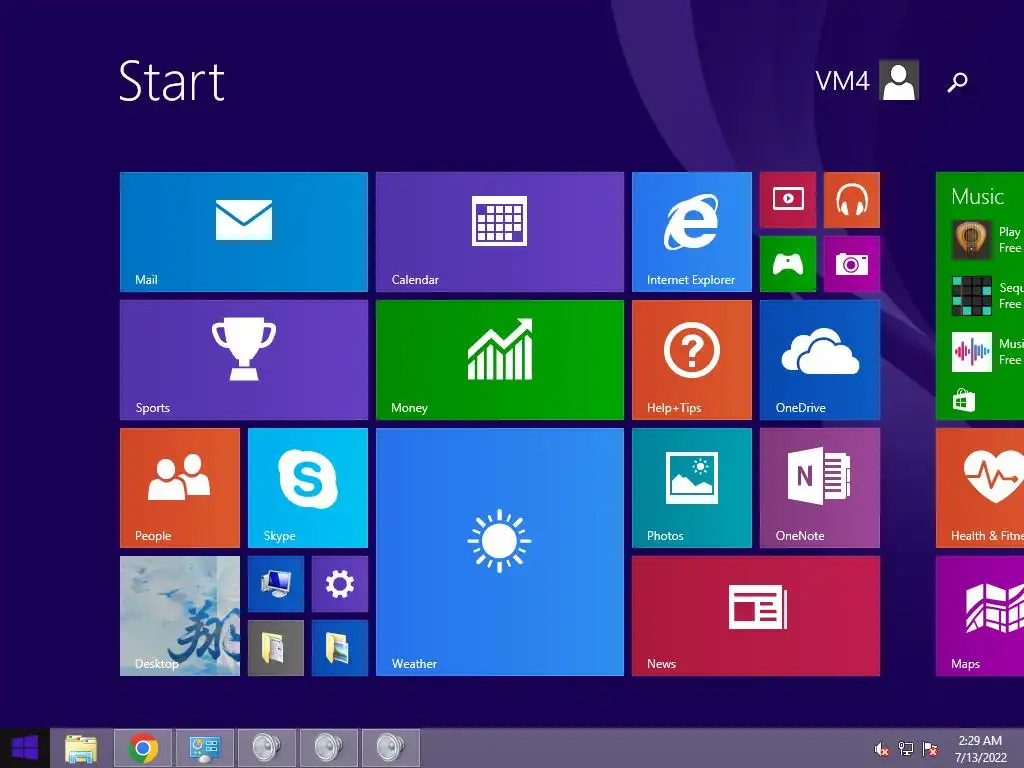Open the Mail tile

pos(244,232)
